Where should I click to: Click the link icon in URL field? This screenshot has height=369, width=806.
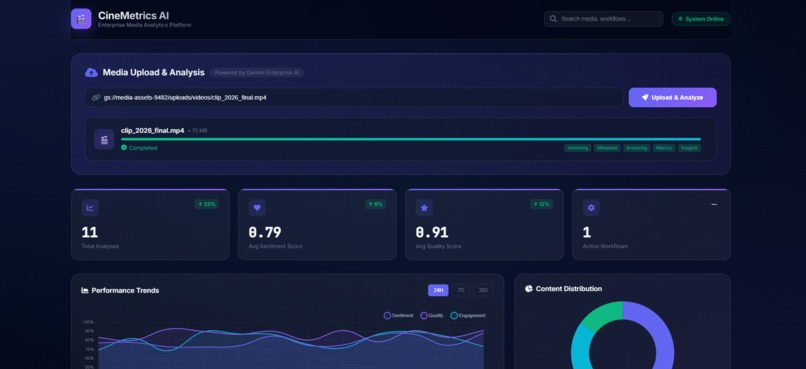click(96, 97)
